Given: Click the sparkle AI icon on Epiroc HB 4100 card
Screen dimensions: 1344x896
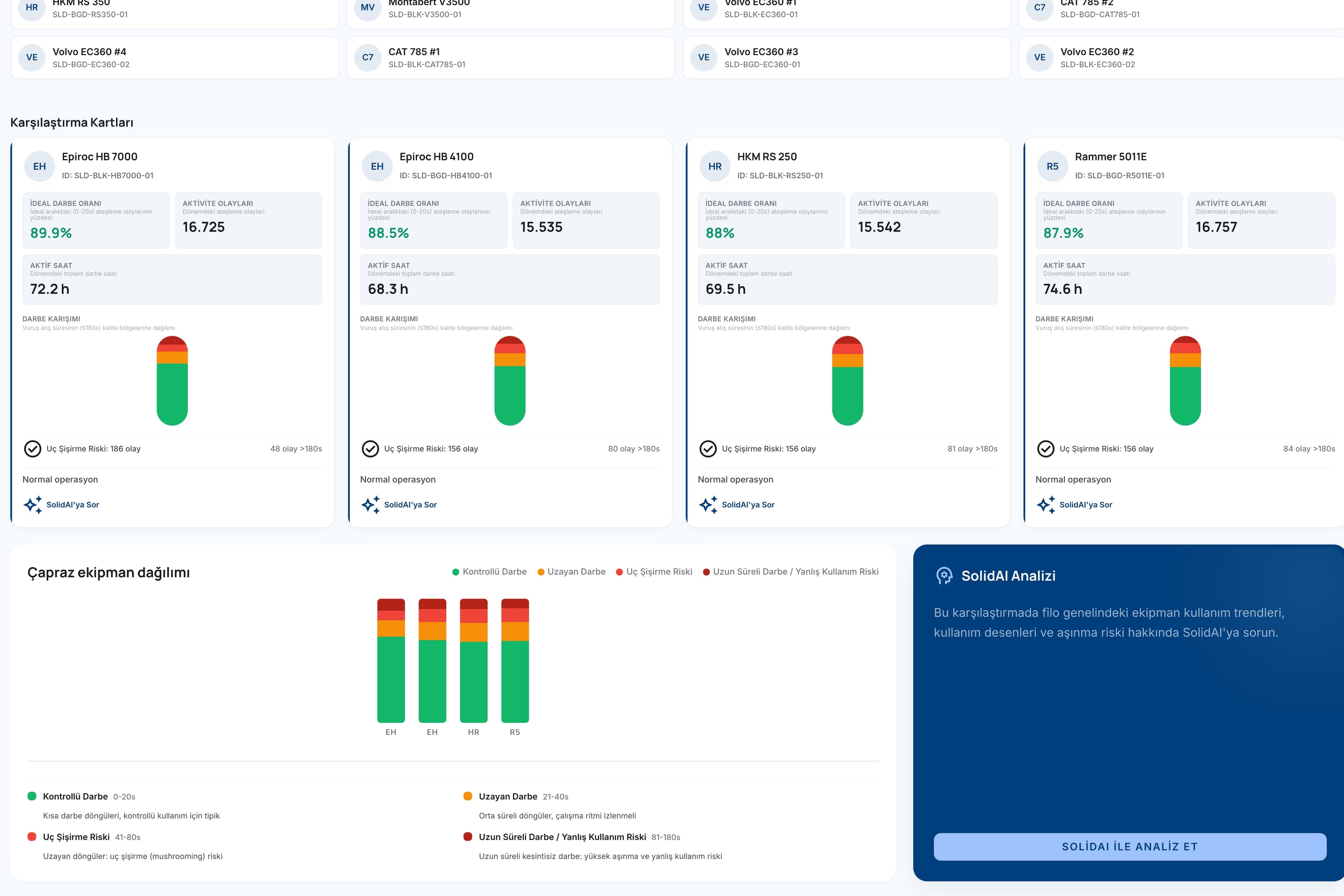Looking at the screenshot, I should 370,505.
